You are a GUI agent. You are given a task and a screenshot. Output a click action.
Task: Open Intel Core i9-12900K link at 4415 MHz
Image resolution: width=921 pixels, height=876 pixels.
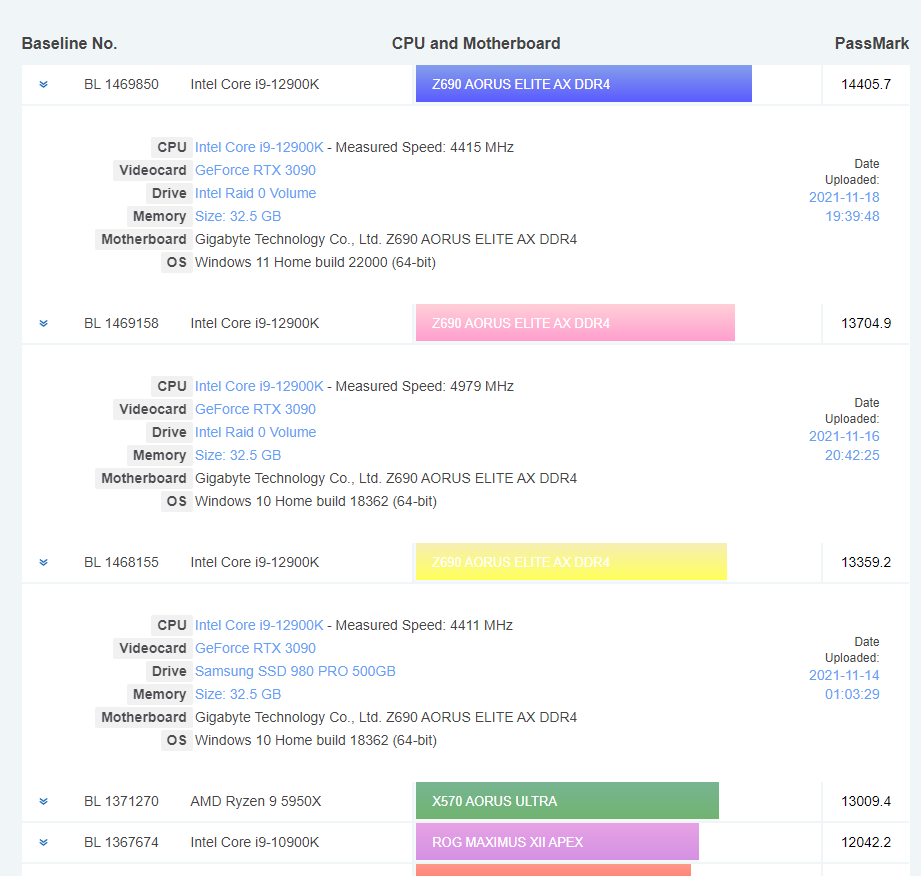259,147
